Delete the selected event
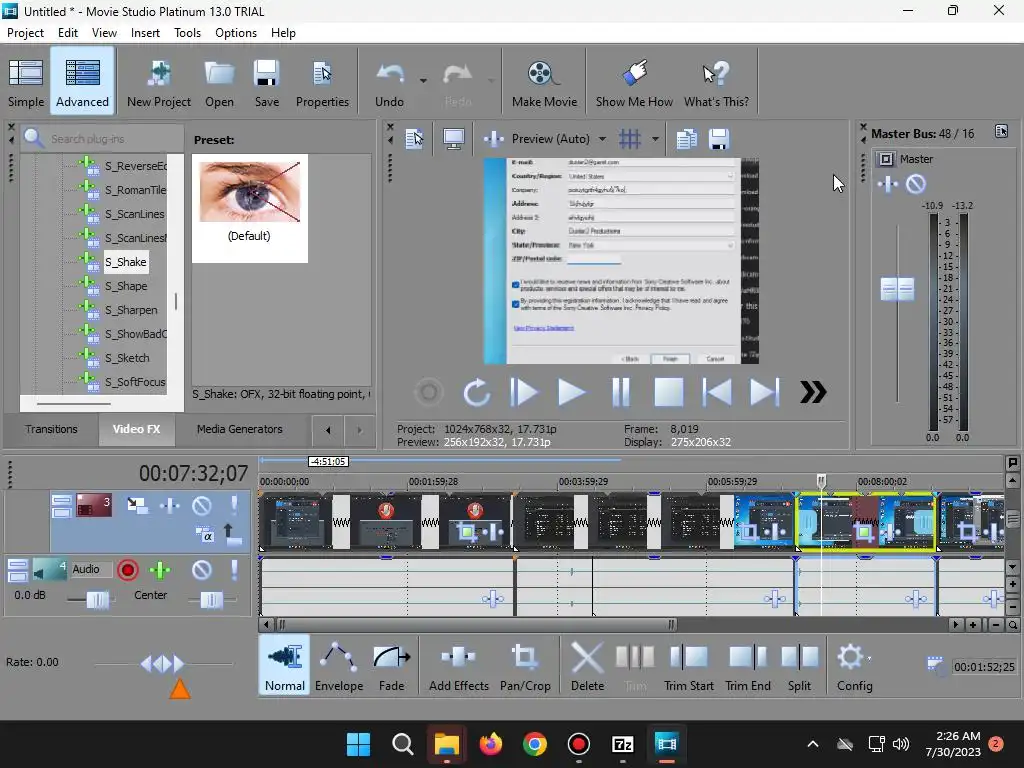 587,666
